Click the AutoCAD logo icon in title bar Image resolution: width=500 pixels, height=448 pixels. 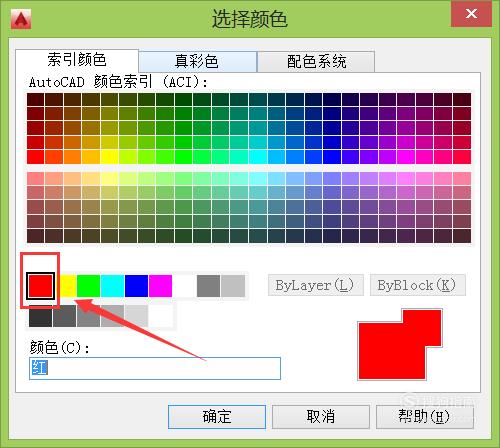(21, 19)
